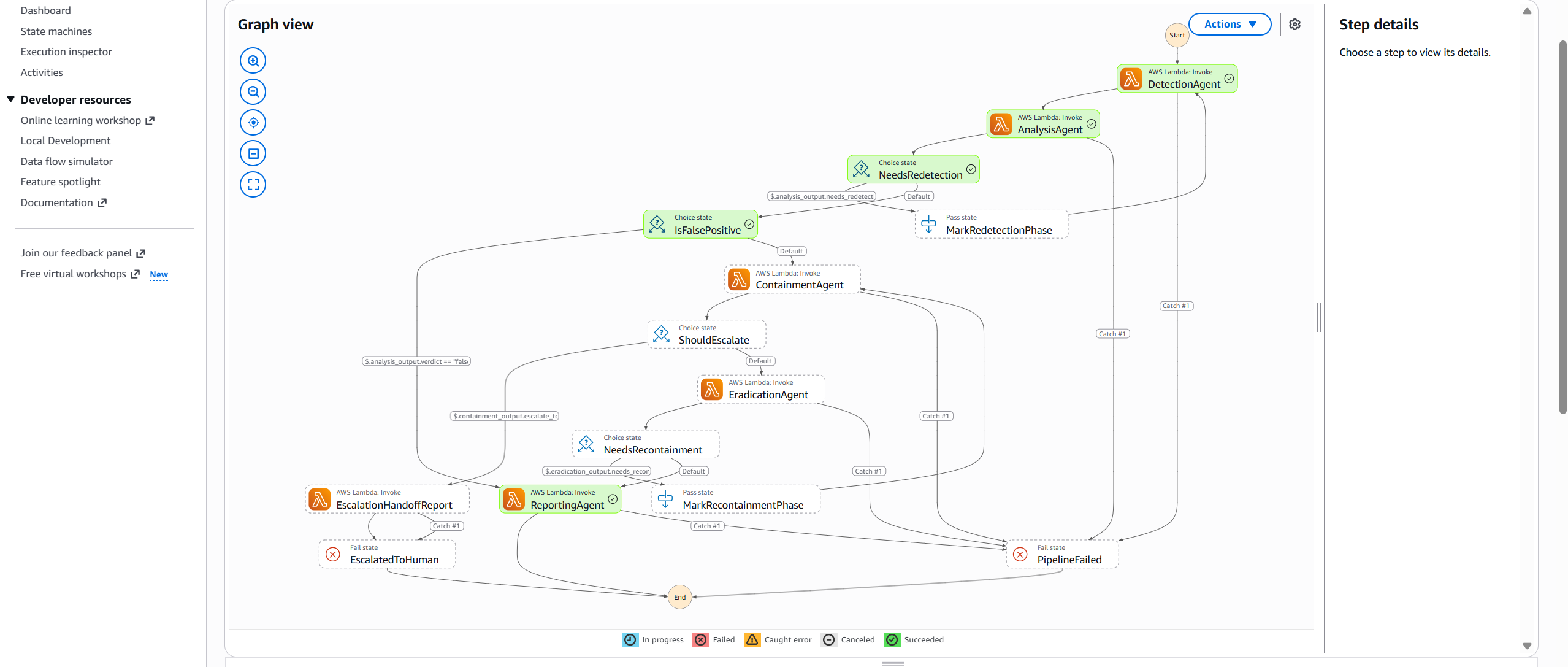Click the Start node
1568x667 pixels.
[x=1177, y=35]
